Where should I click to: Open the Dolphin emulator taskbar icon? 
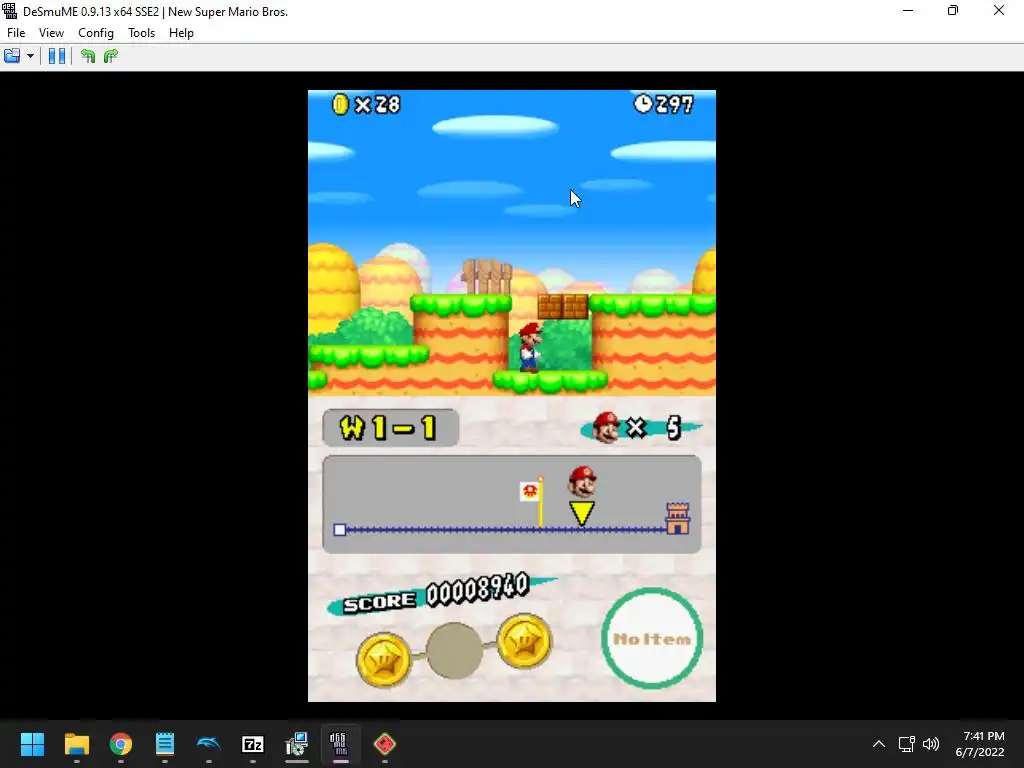[209, 744]
